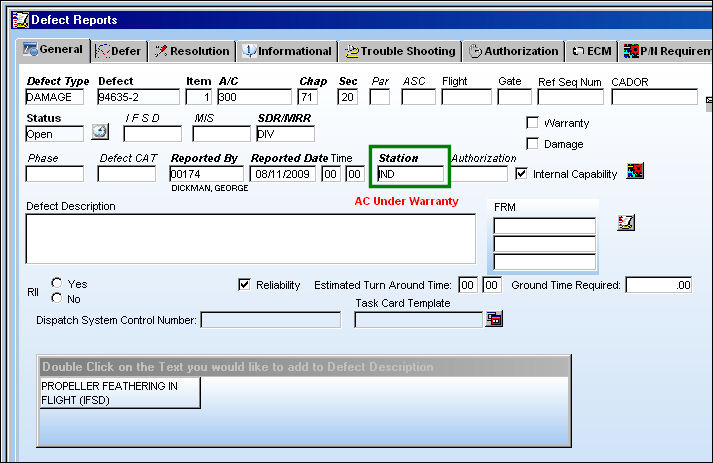713x463 pixels.
Task: Click the Estimated Turn Around Time minutes field
Action: 492,285
